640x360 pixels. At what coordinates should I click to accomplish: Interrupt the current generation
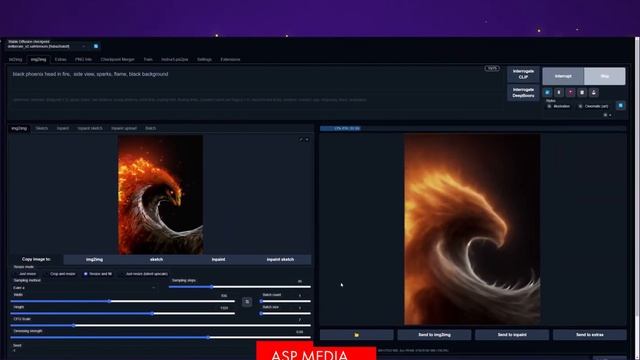(x=563, y=76)
